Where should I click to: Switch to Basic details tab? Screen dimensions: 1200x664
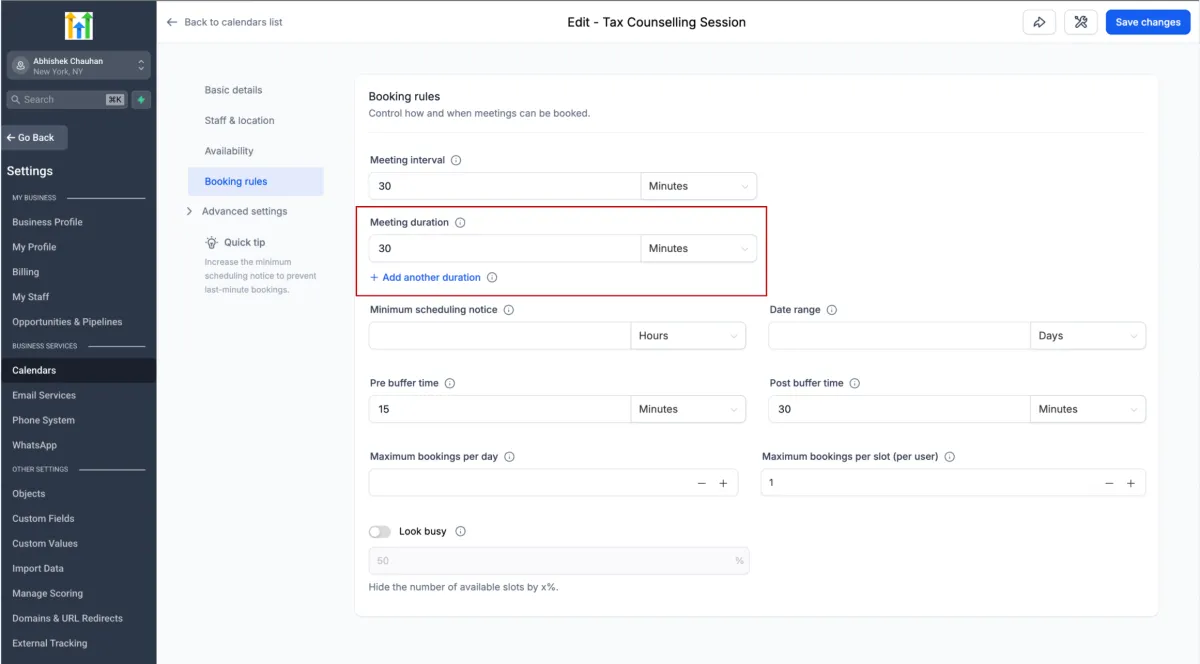coord(234,90)
